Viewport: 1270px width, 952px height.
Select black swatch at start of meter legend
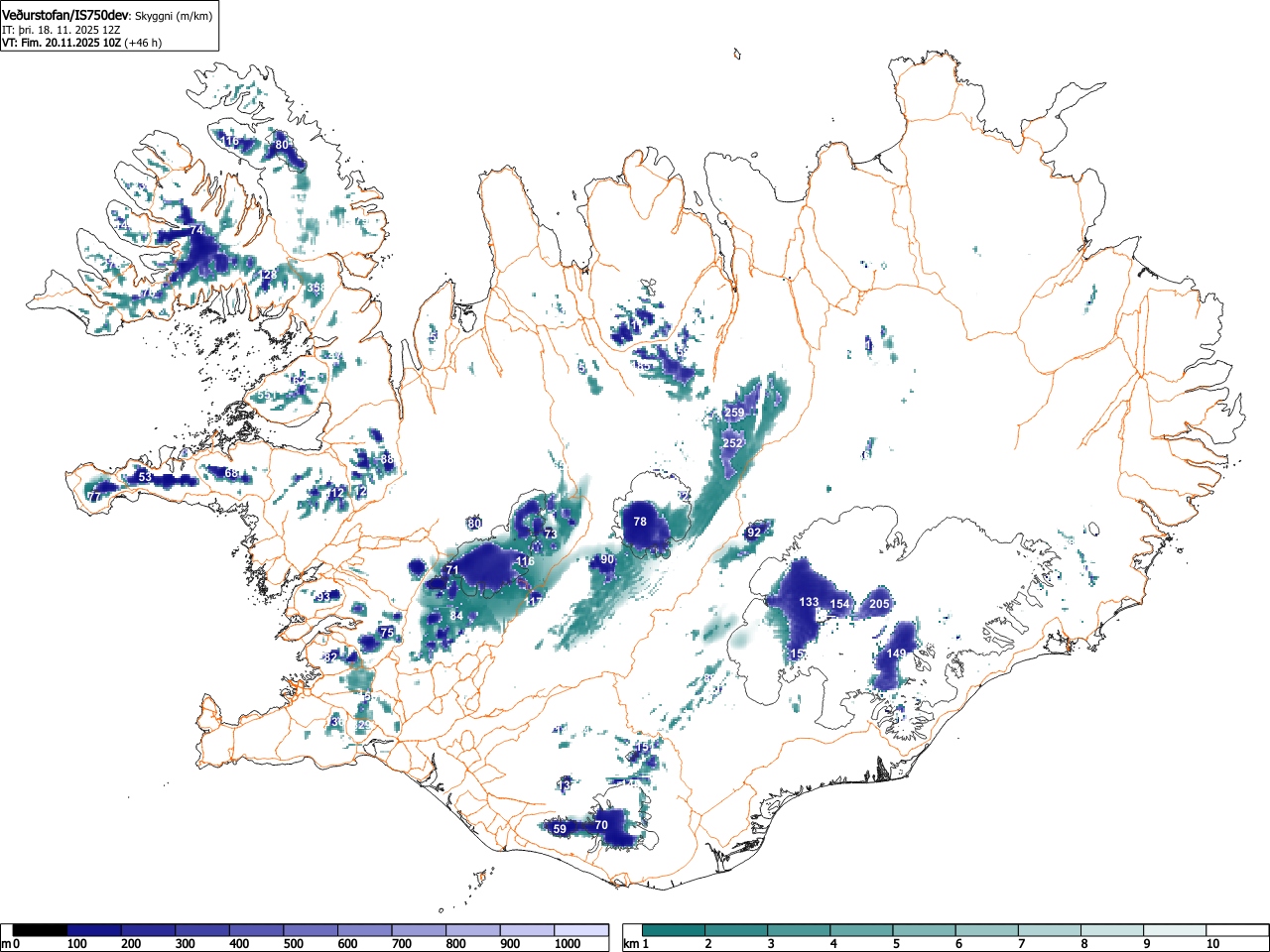coord(40,930)
